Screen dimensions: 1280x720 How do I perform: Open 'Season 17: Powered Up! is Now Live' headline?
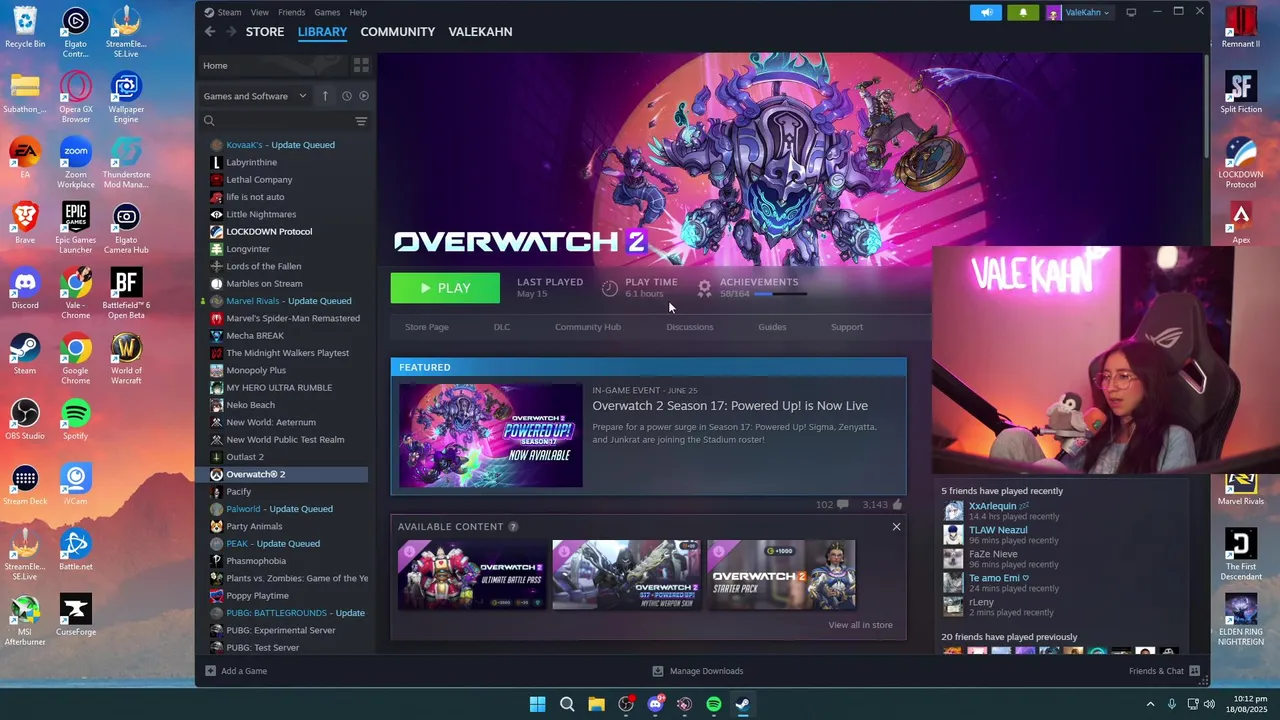point(730,406)
